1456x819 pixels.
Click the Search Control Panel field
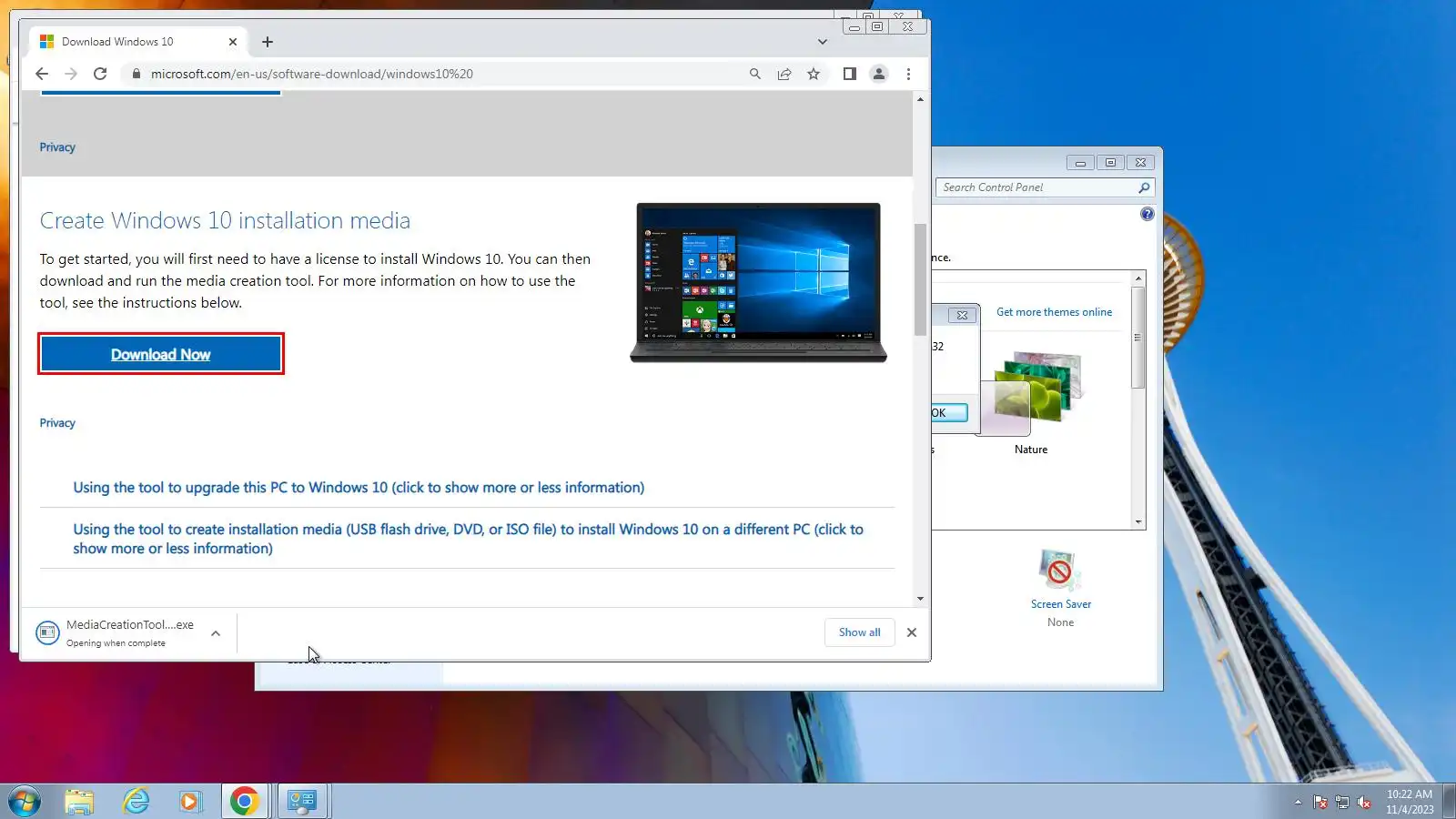click(x=1037, y=187)
